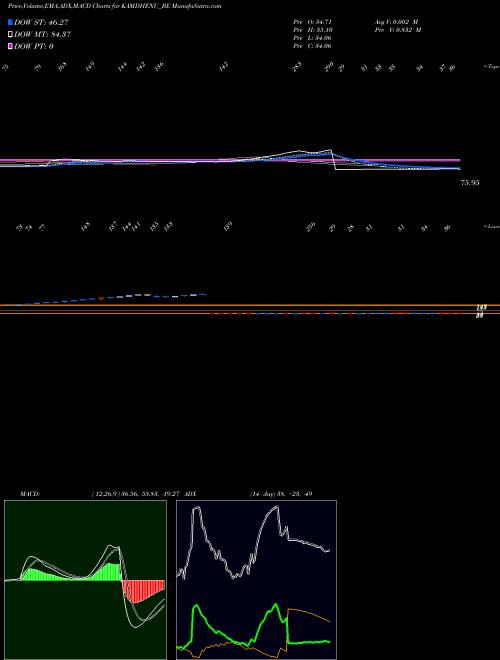Click the 75.95 current price label
This screenshot has height=660, width=500.
tap(470, 183)
